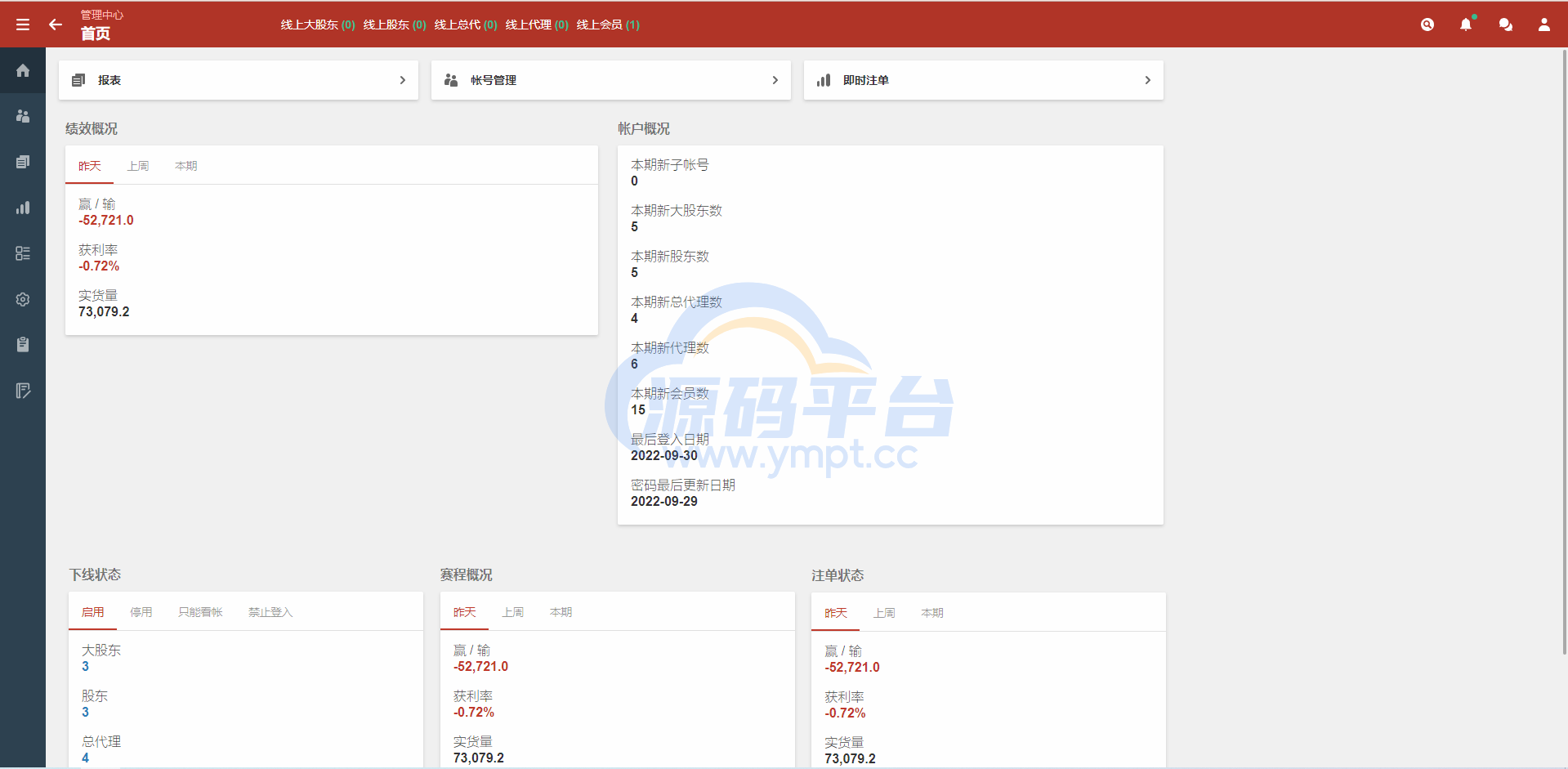Screen dimensions: 1568x769
Task: Select 本期 tab in 赛程概况
Action: click(561, 612)
